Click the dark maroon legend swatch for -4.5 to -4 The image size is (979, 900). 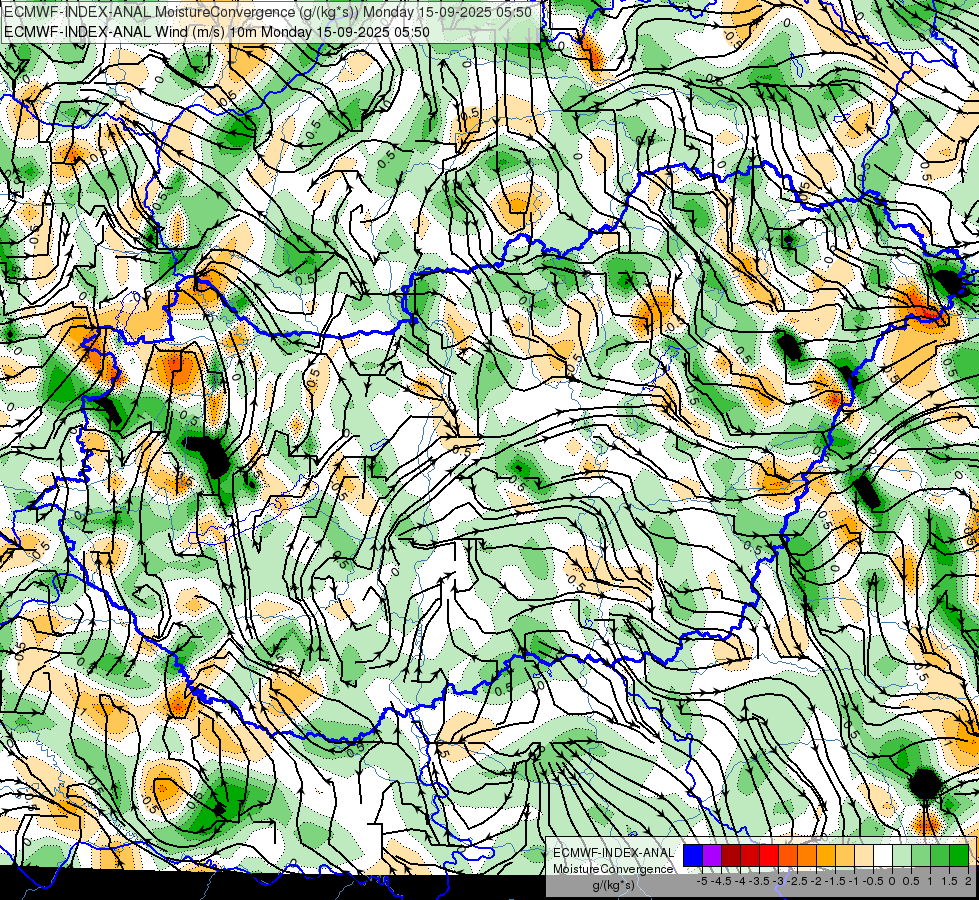[x=731, y=856]
